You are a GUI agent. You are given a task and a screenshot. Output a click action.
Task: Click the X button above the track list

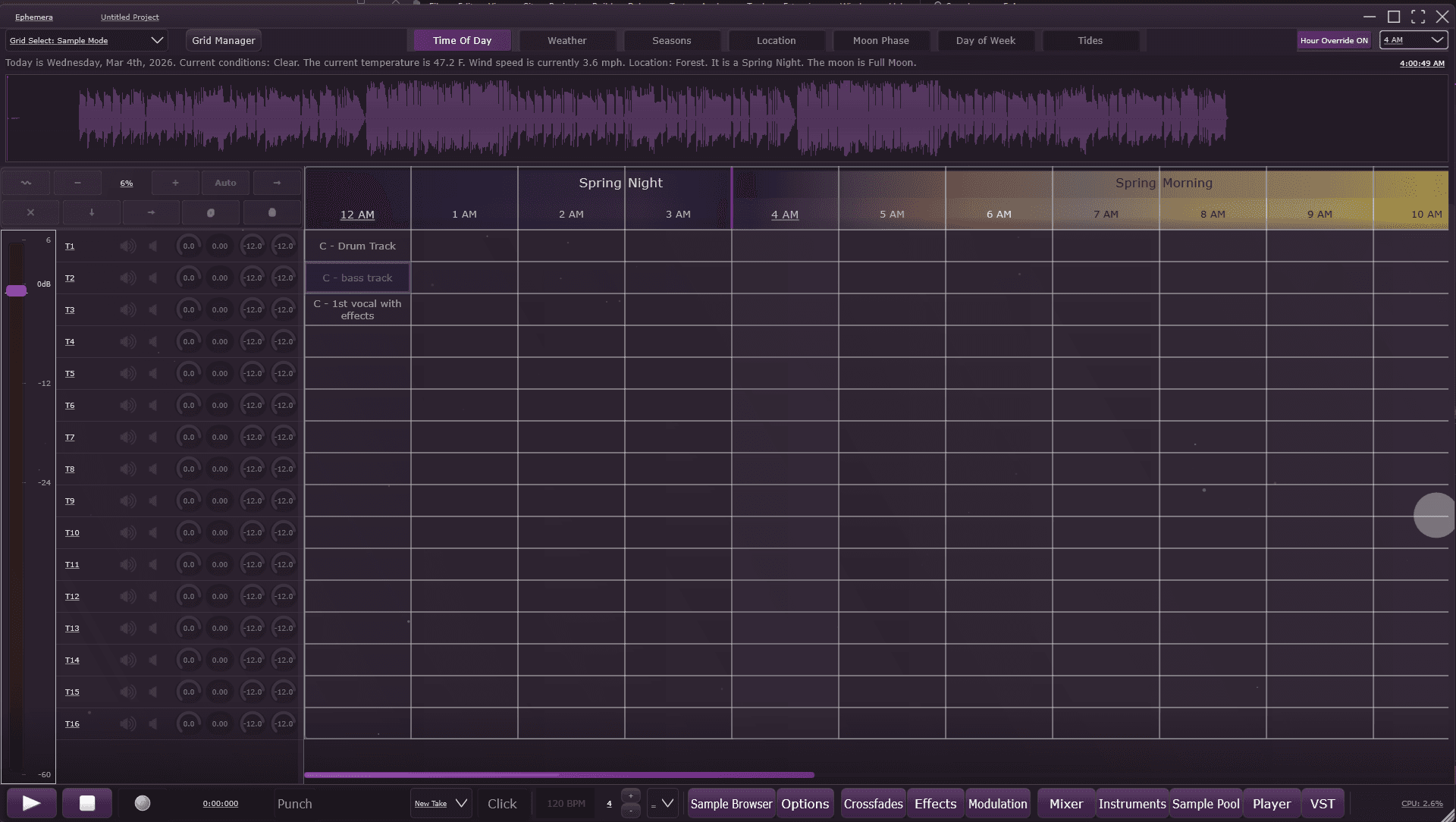coord(30,213)
